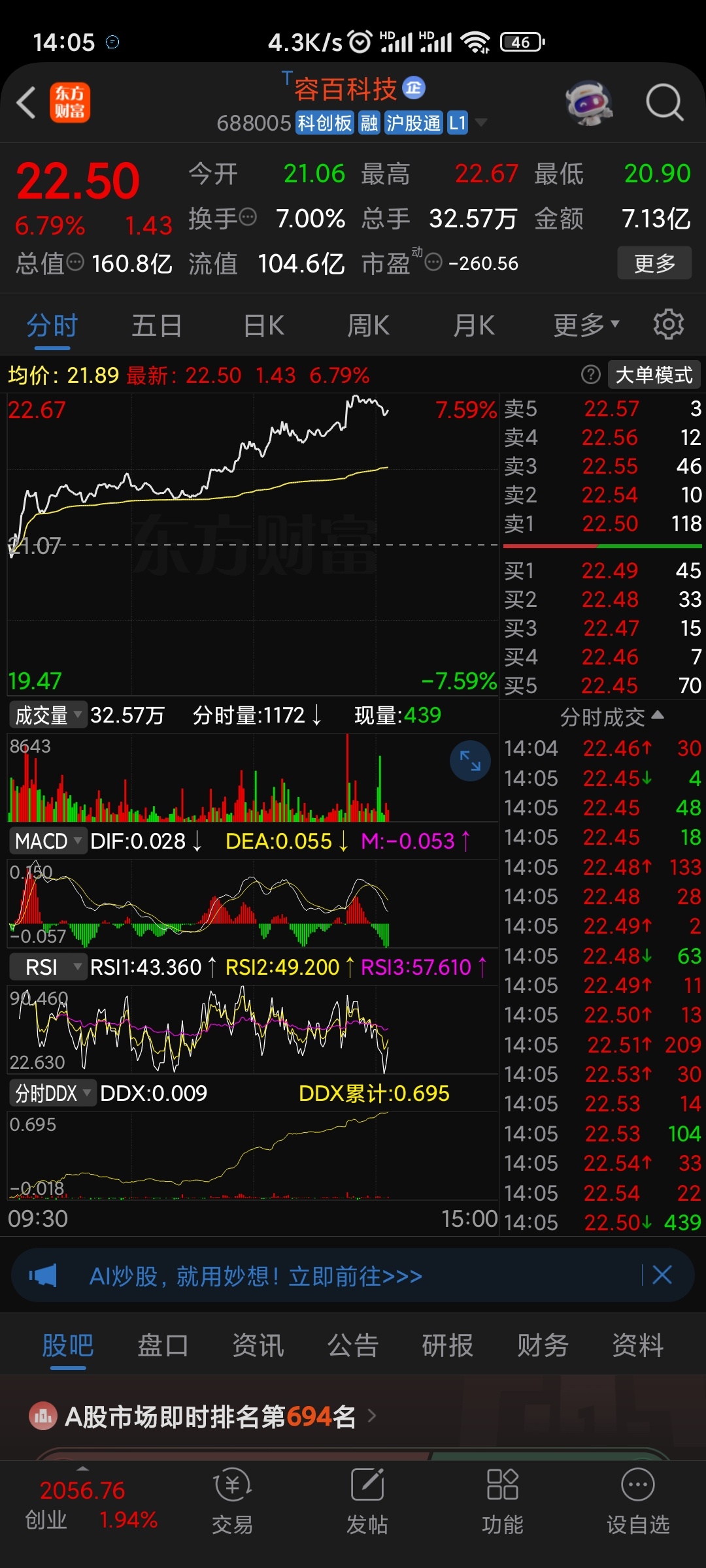Switch to 研报 tab

448,1346
